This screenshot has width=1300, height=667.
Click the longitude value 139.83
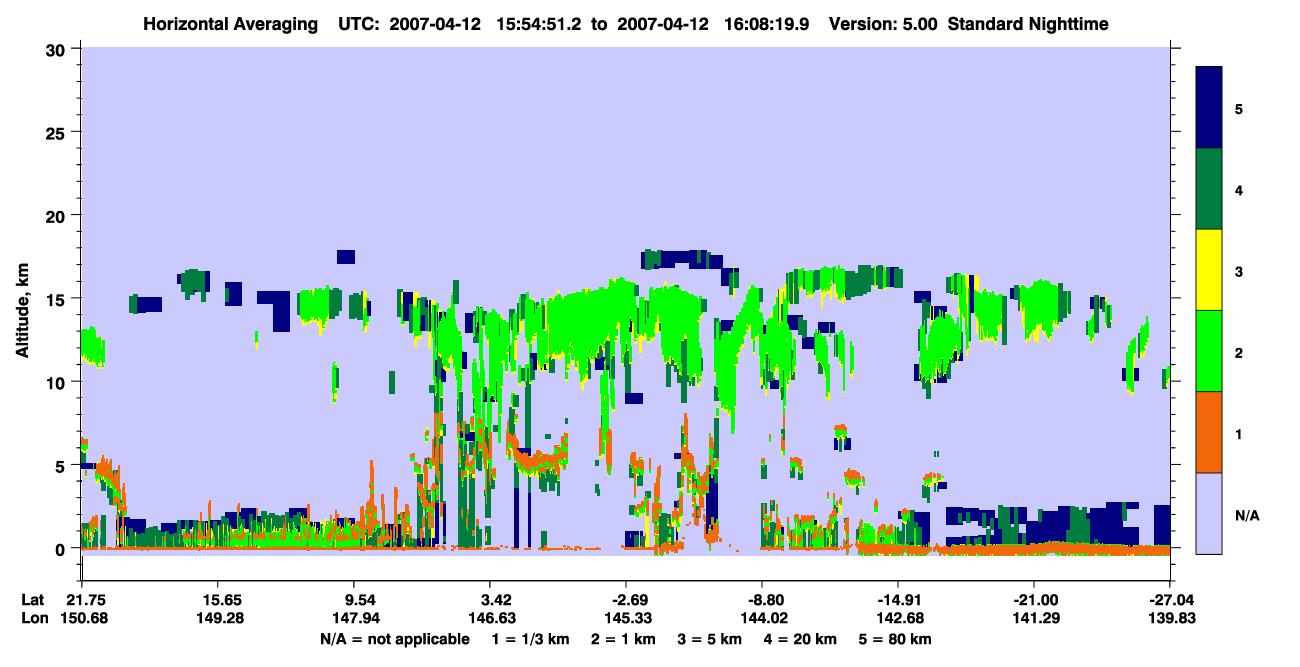(x=1170, y=619)
